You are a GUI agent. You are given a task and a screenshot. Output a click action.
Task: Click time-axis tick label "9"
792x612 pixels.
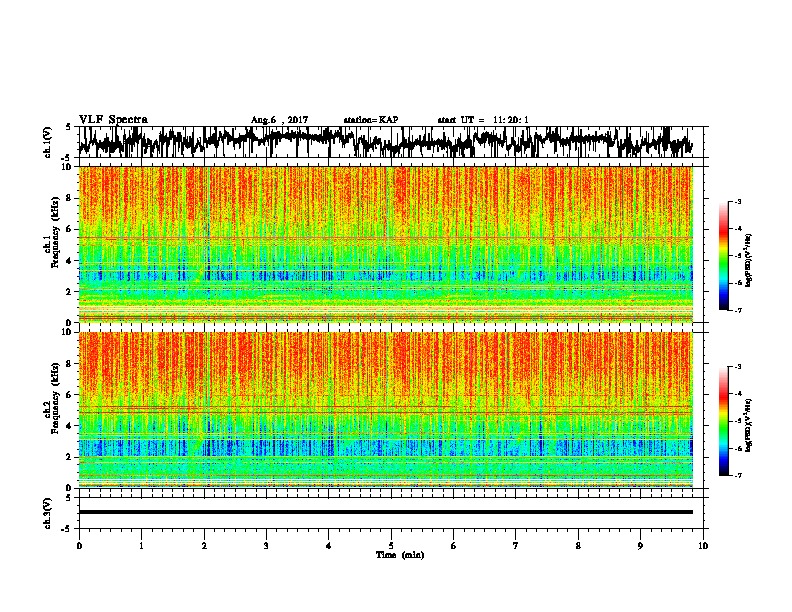(x=640, y=546)
